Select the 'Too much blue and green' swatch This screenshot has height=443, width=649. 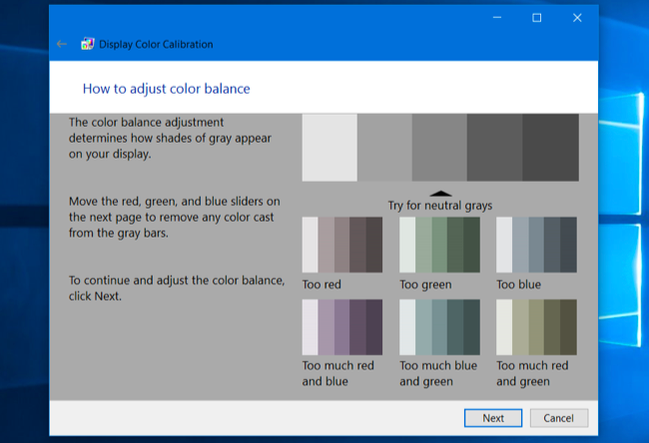(x=440, y=327)
